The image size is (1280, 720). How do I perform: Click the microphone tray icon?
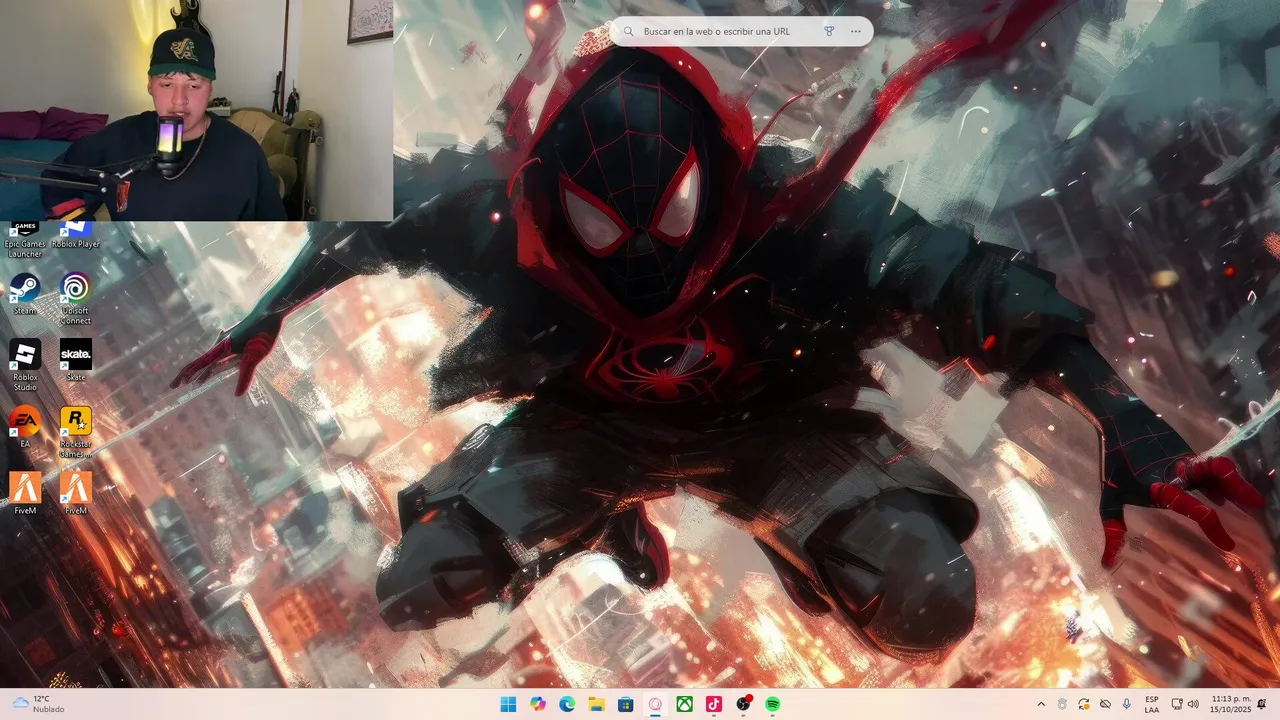coord(1127,704)
